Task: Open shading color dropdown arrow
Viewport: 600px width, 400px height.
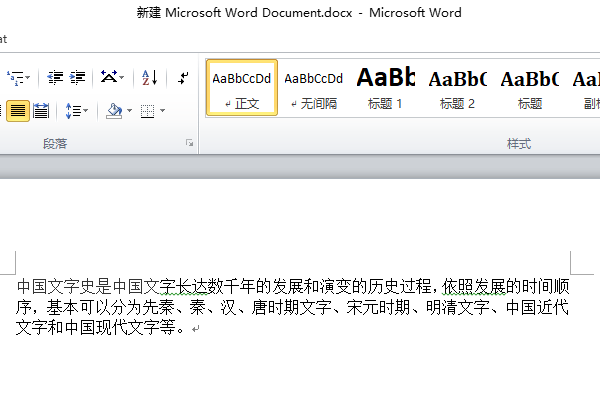Action: pyautogui.click(x=129, y=111)
